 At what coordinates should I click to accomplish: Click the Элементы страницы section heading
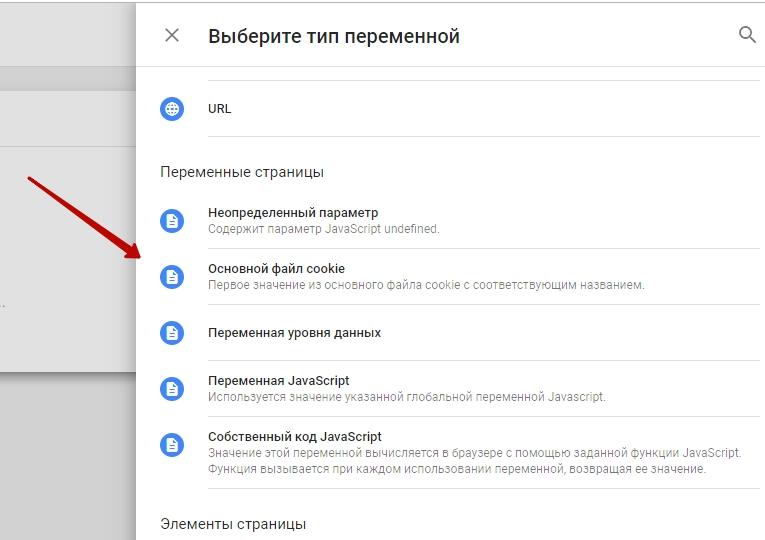pyautogui.click(x=233, y=524)
